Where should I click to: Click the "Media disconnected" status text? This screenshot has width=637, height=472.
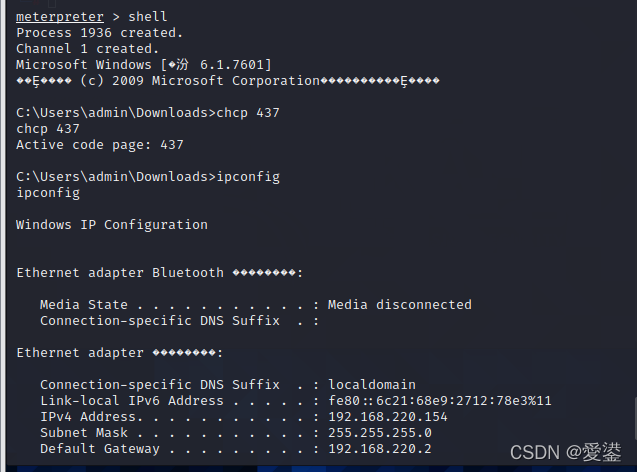(400, 305)
